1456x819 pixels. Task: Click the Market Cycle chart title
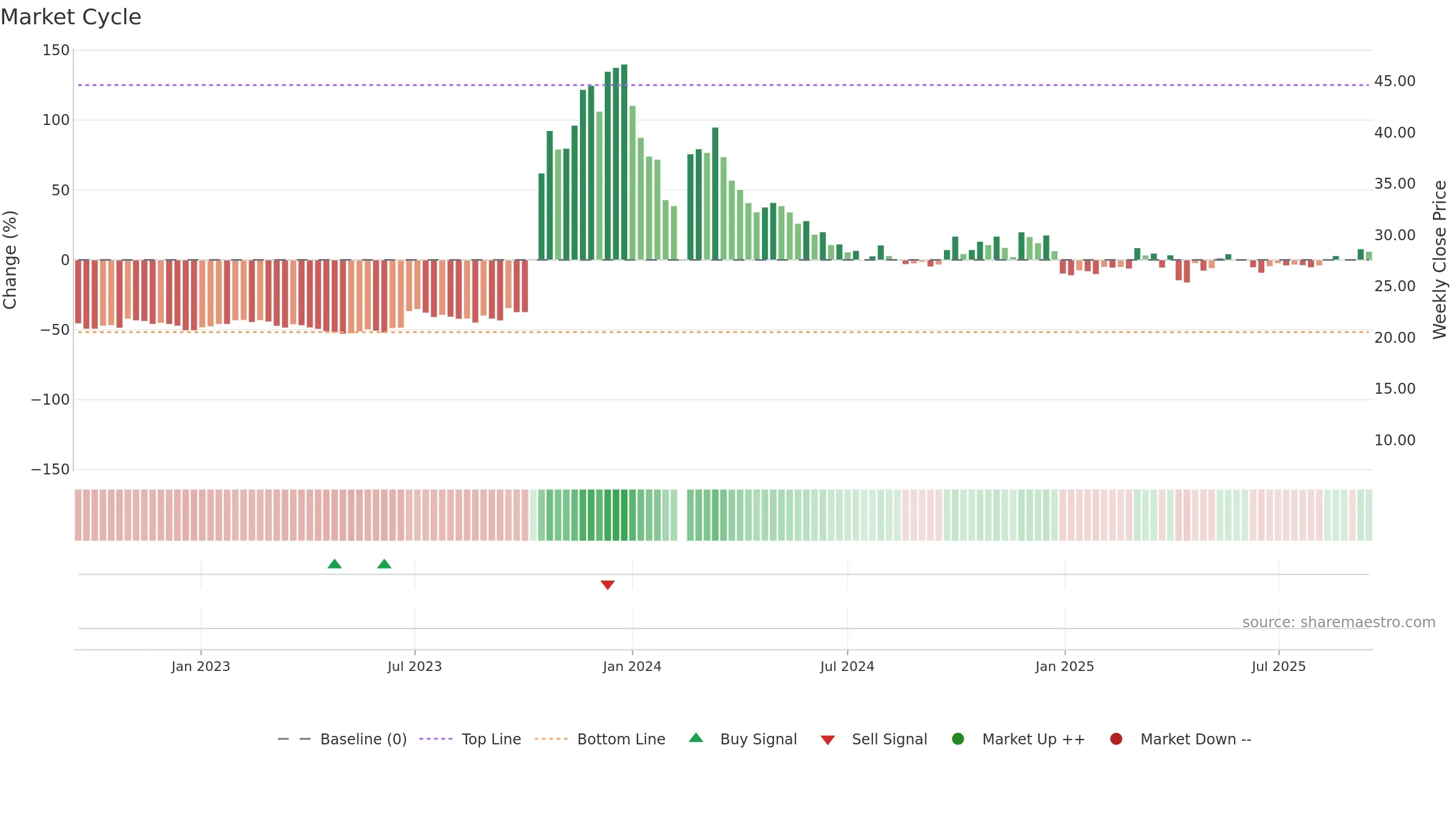click(x=71, y=17)
